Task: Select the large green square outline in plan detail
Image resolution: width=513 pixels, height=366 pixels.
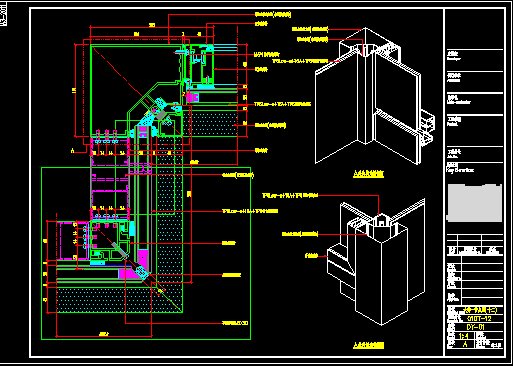Action: (x=136, y=90)
